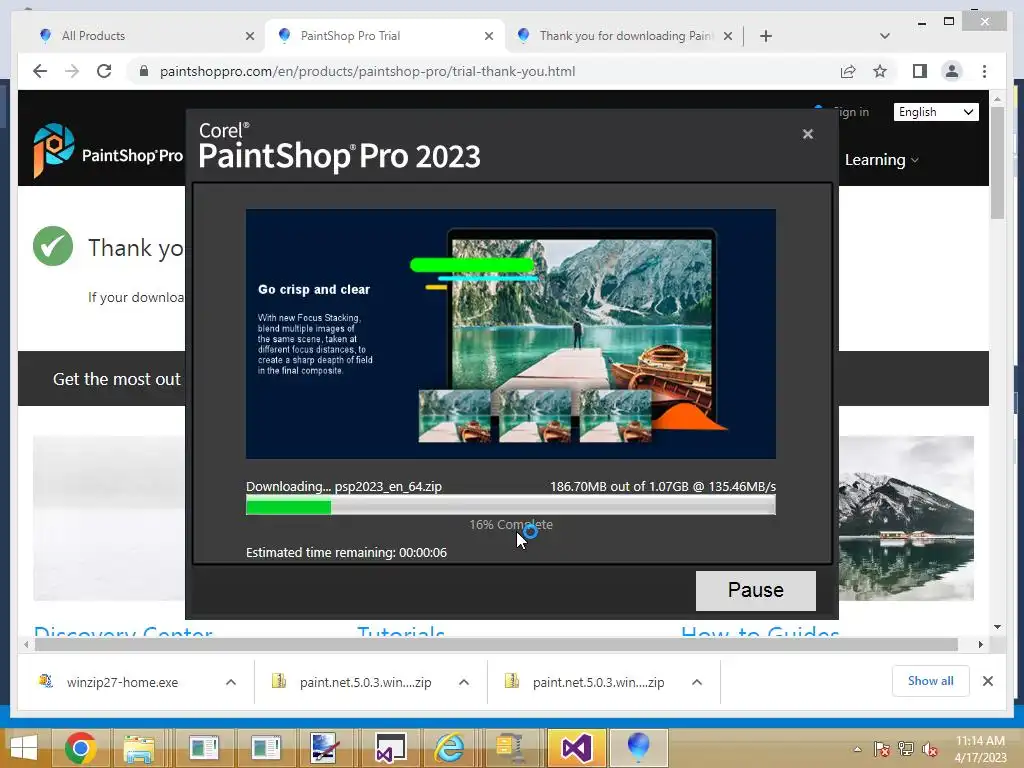
Task: Share this page icon
Action: [x=848, y=71]
